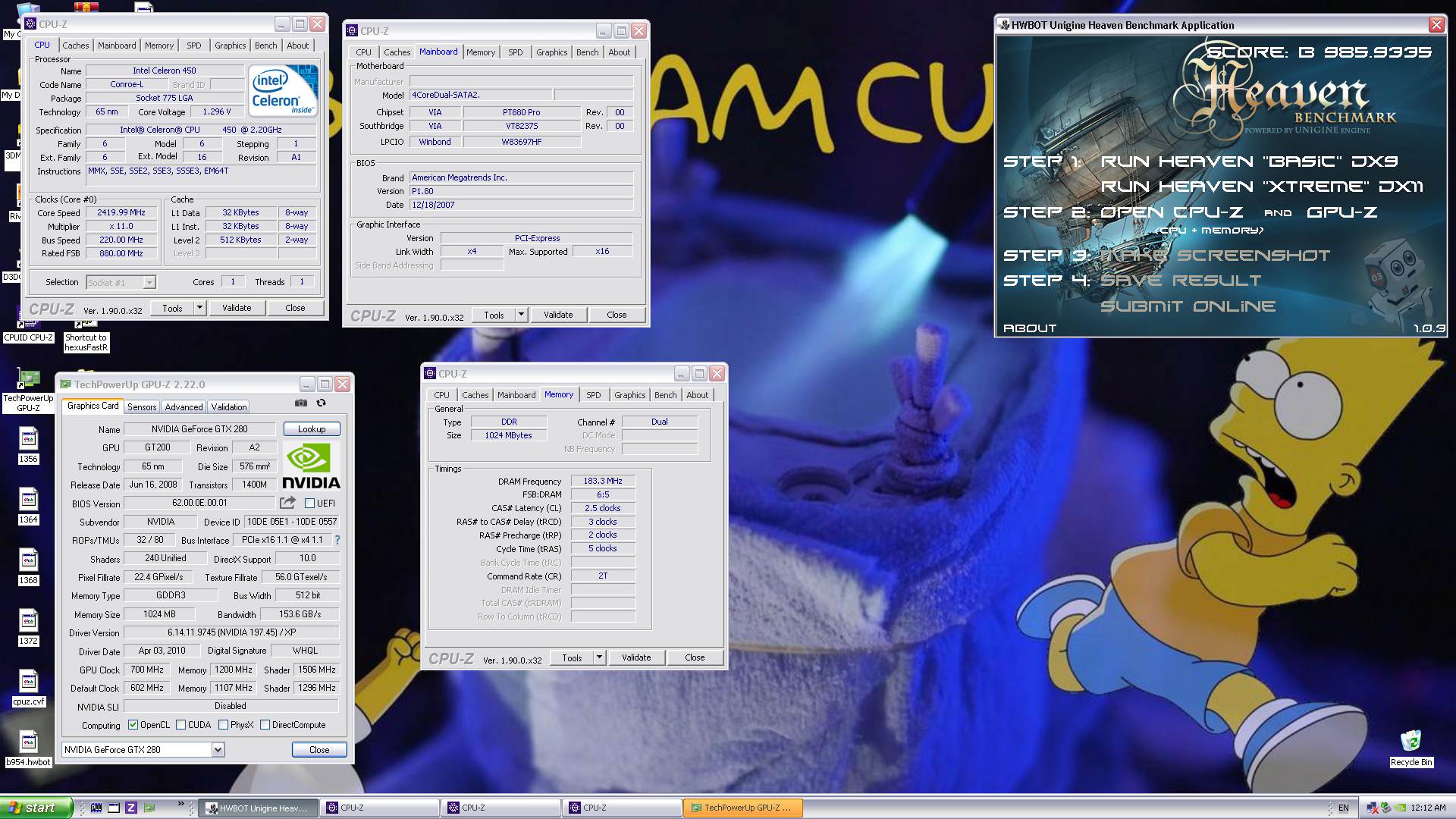Image resolution: width=1456 pixels, height=819 pixels.
Task: Toggle the UEFI checkbox in GPU-Z
Action: click(309, 503)
